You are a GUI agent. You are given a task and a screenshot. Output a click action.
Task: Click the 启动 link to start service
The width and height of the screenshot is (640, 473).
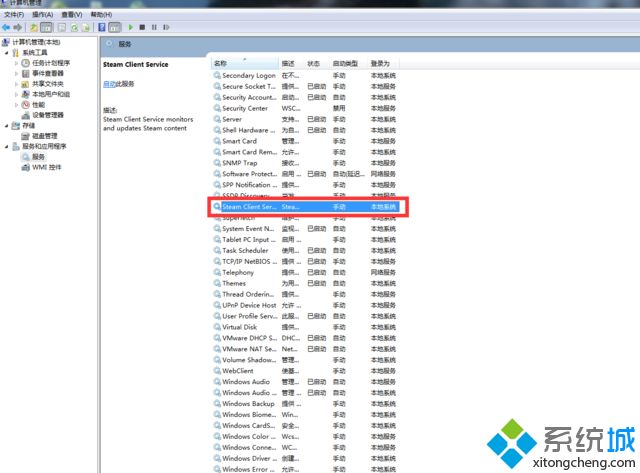[109, 84]
